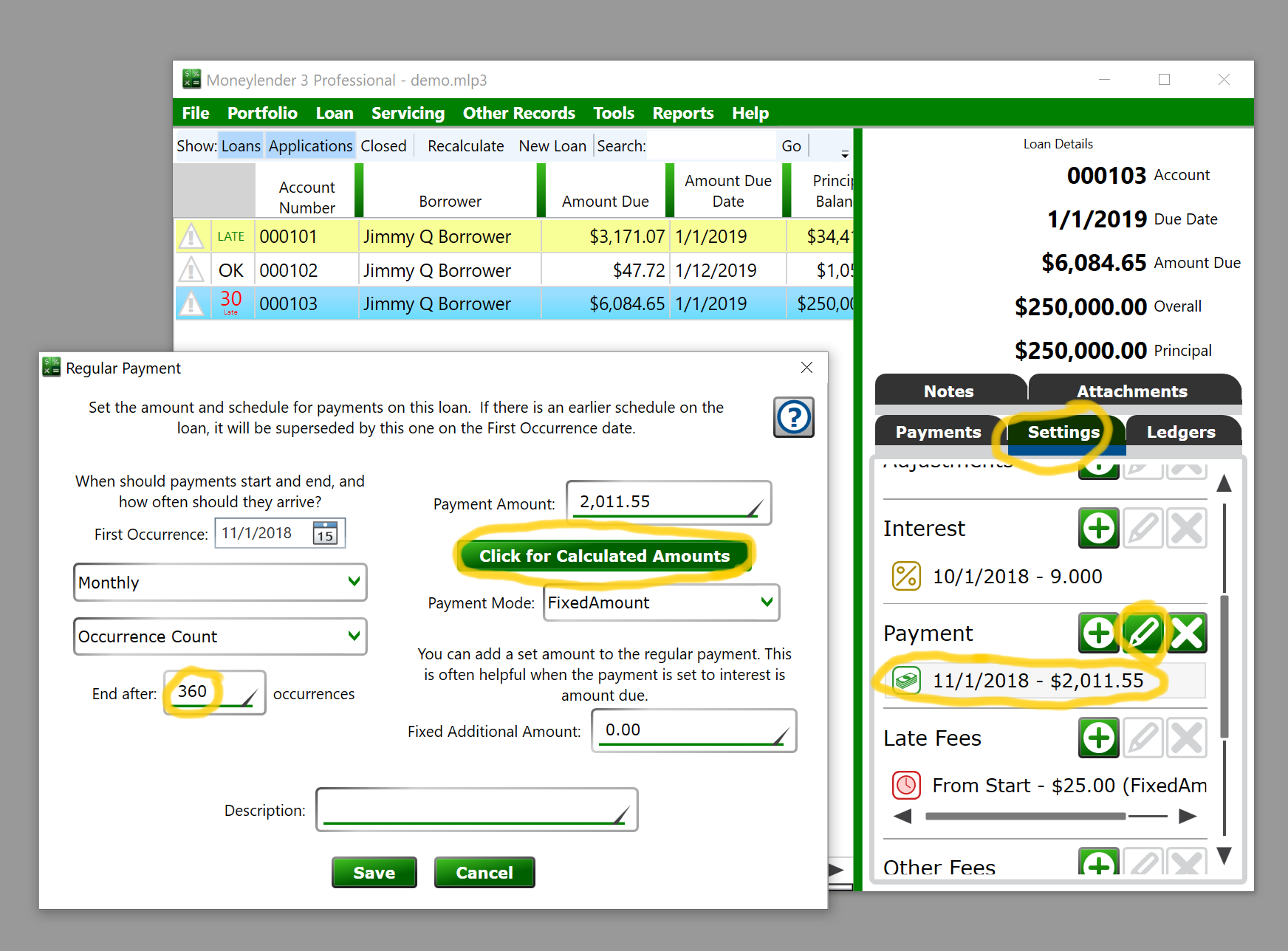Add a new Interest setting
The image size is (1288, 951).
(x=1099, y=528)
